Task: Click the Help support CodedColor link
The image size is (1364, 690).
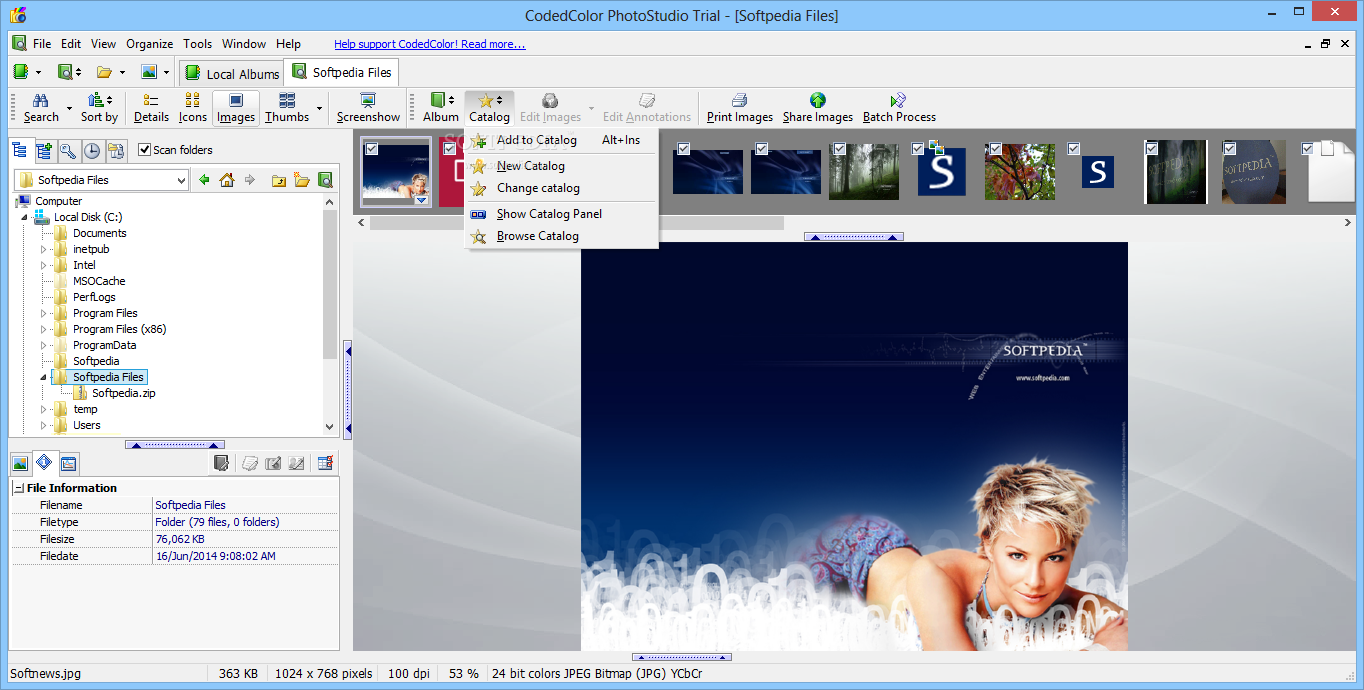Action: click(429, 44)
